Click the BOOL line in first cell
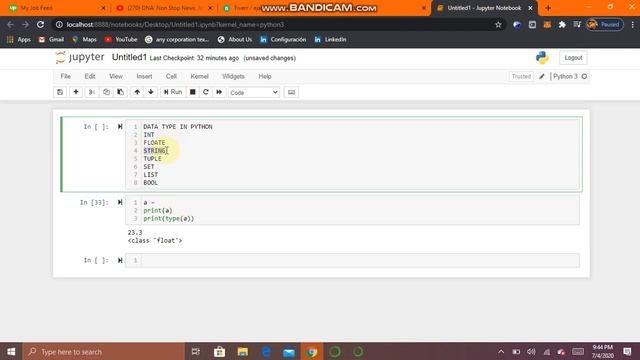Viewport: 640px width, 360px height. 151,182
